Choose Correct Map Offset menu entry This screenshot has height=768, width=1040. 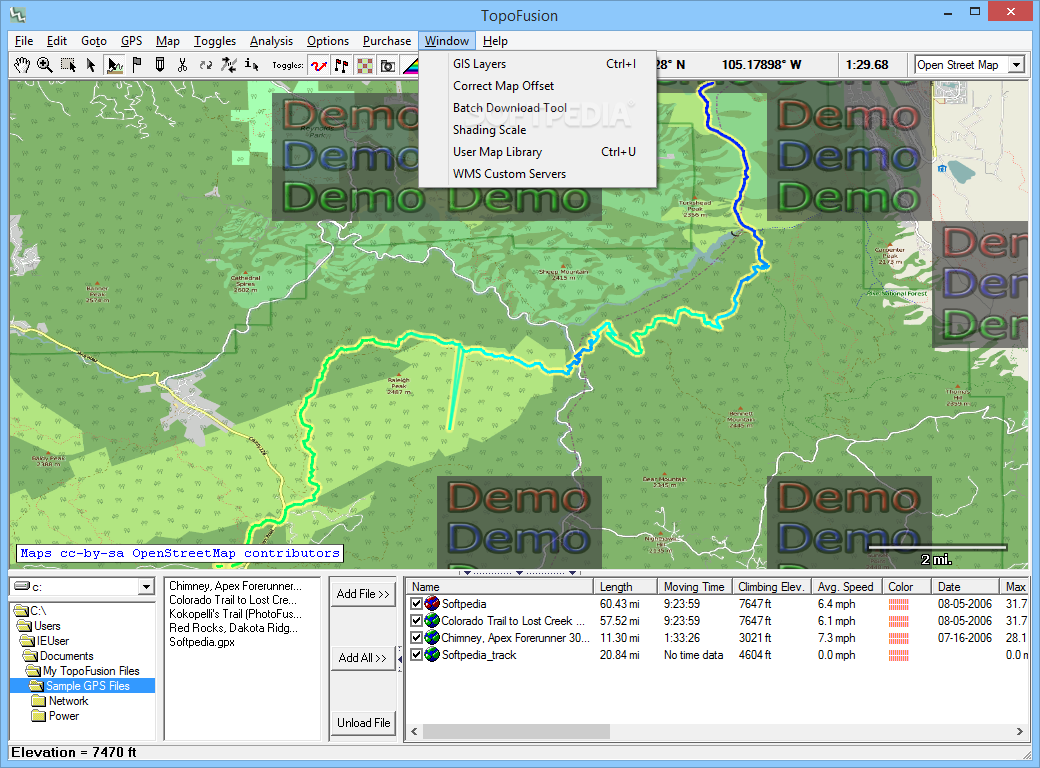pyautogui.click(x=538, y=86)
